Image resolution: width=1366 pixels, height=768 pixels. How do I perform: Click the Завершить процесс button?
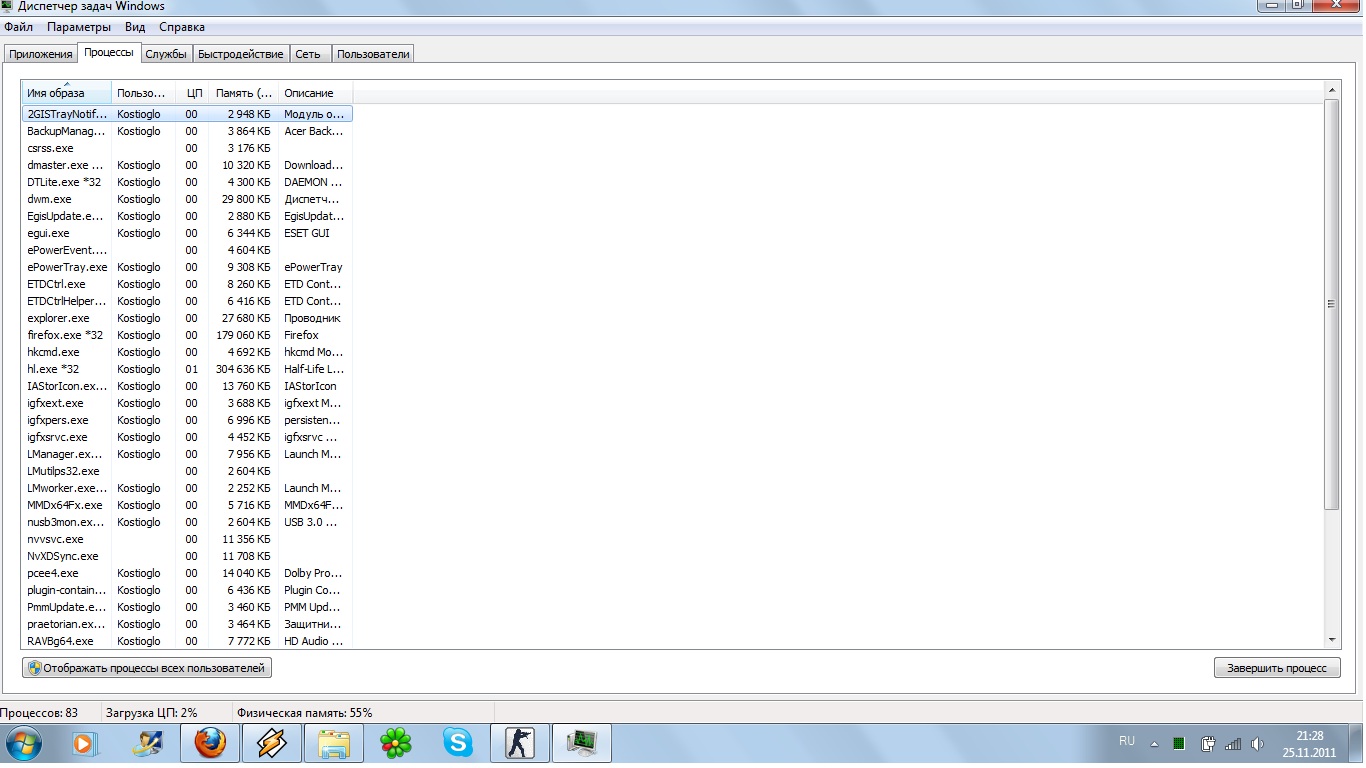coord(1277,668)
